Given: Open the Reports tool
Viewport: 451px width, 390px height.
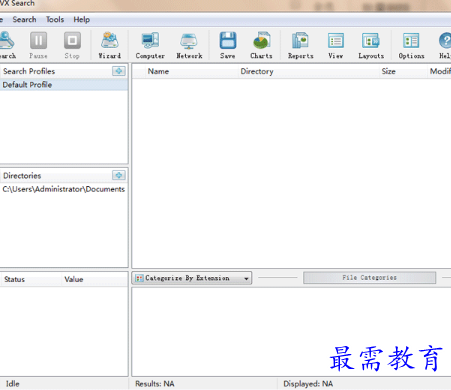Looking at the screenshot, I should click(301, 45).
